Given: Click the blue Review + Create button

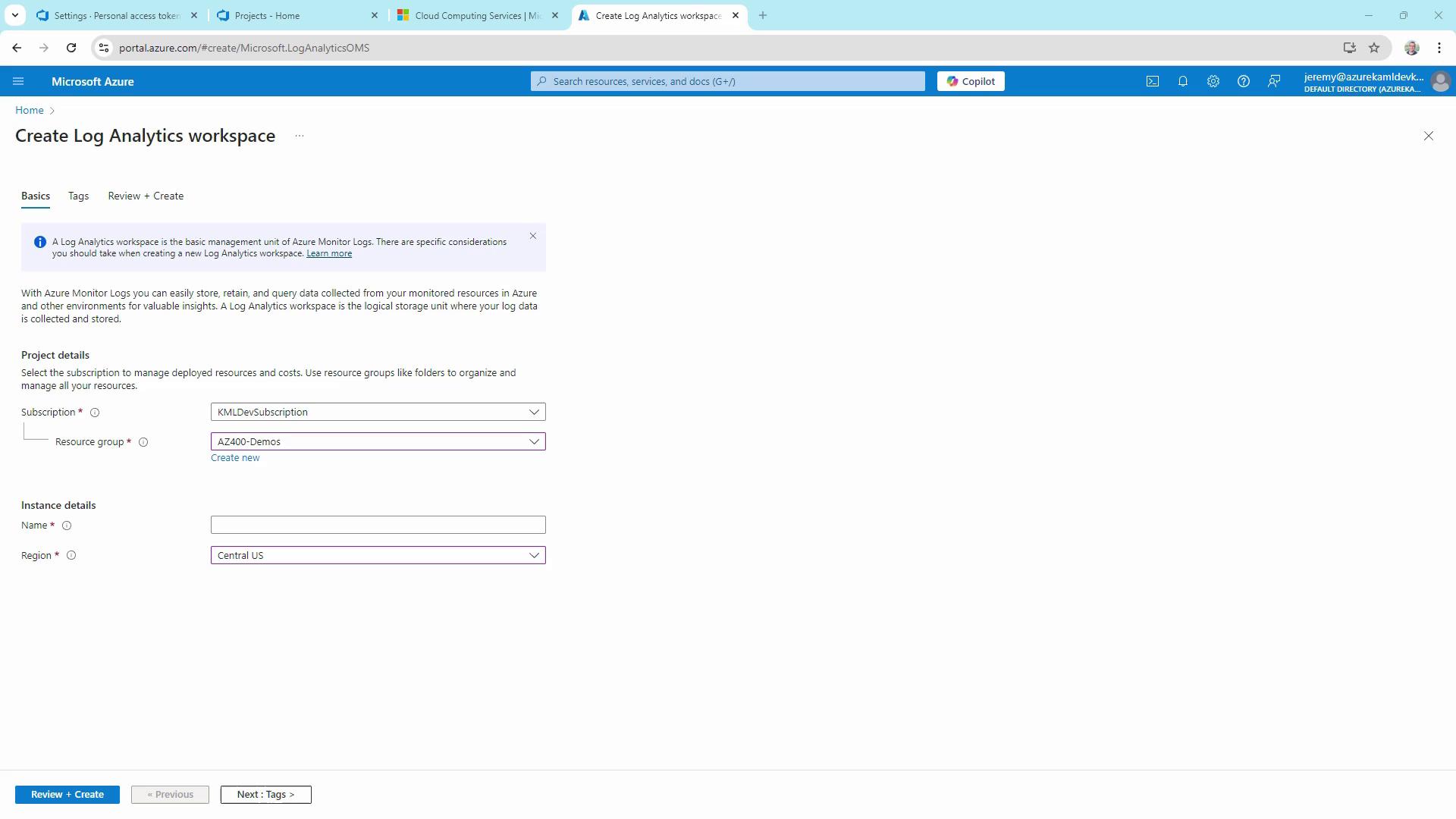Looking at the screenshot, I should pos(67,794).
